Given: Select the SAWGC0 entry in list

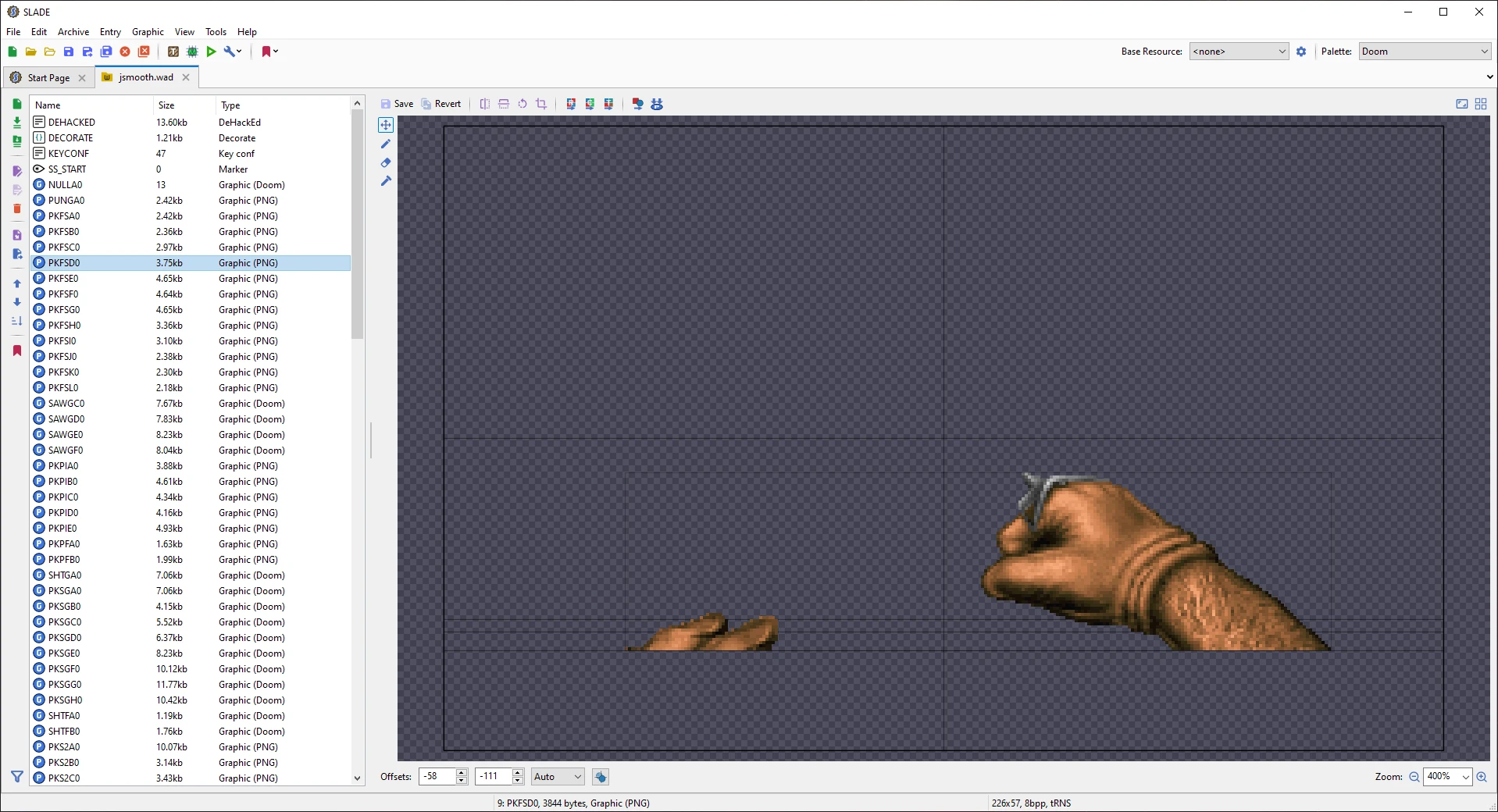Looking at the screenshot, I should 191,404.
